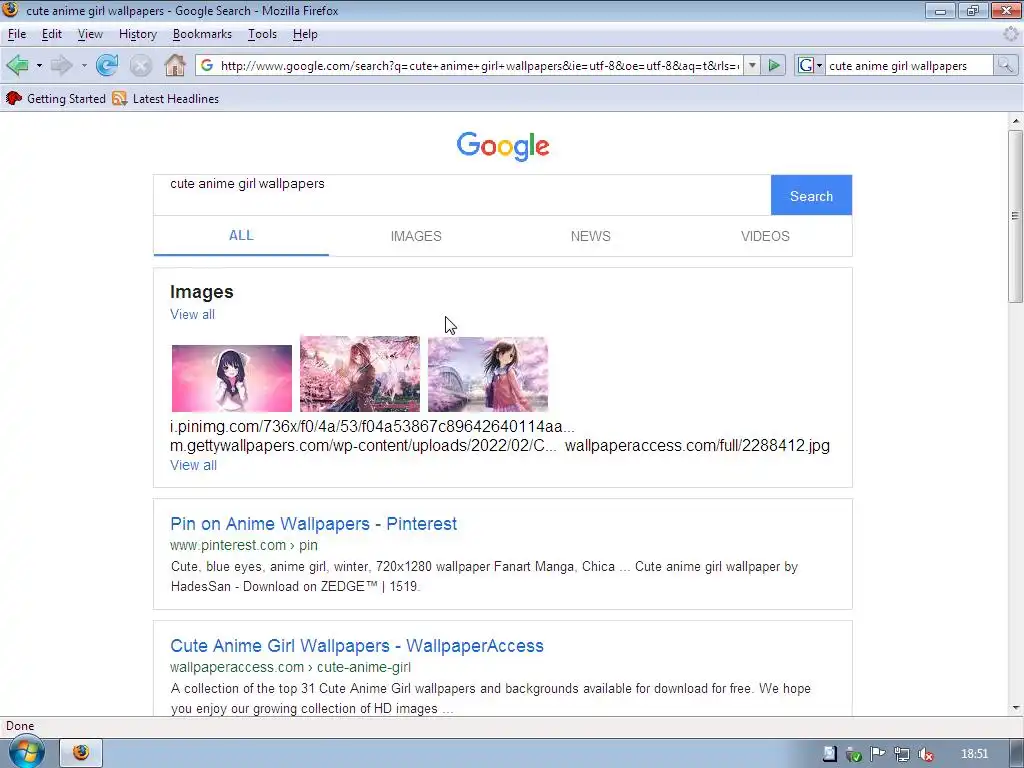Open the pink background anime girl thumbnail
Viewport: 1024px width, 768px height.
click(x=232, y=378)
